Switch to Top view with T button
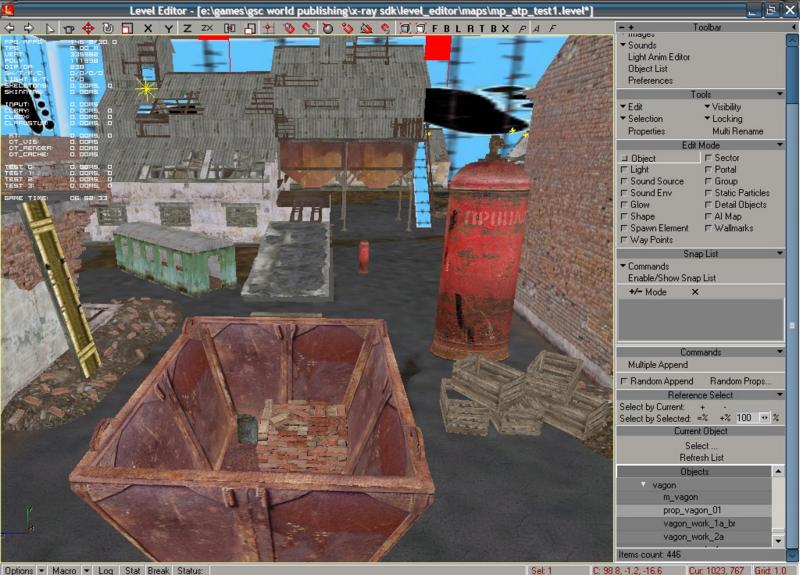The image size is (800, 575). [481, 29]
